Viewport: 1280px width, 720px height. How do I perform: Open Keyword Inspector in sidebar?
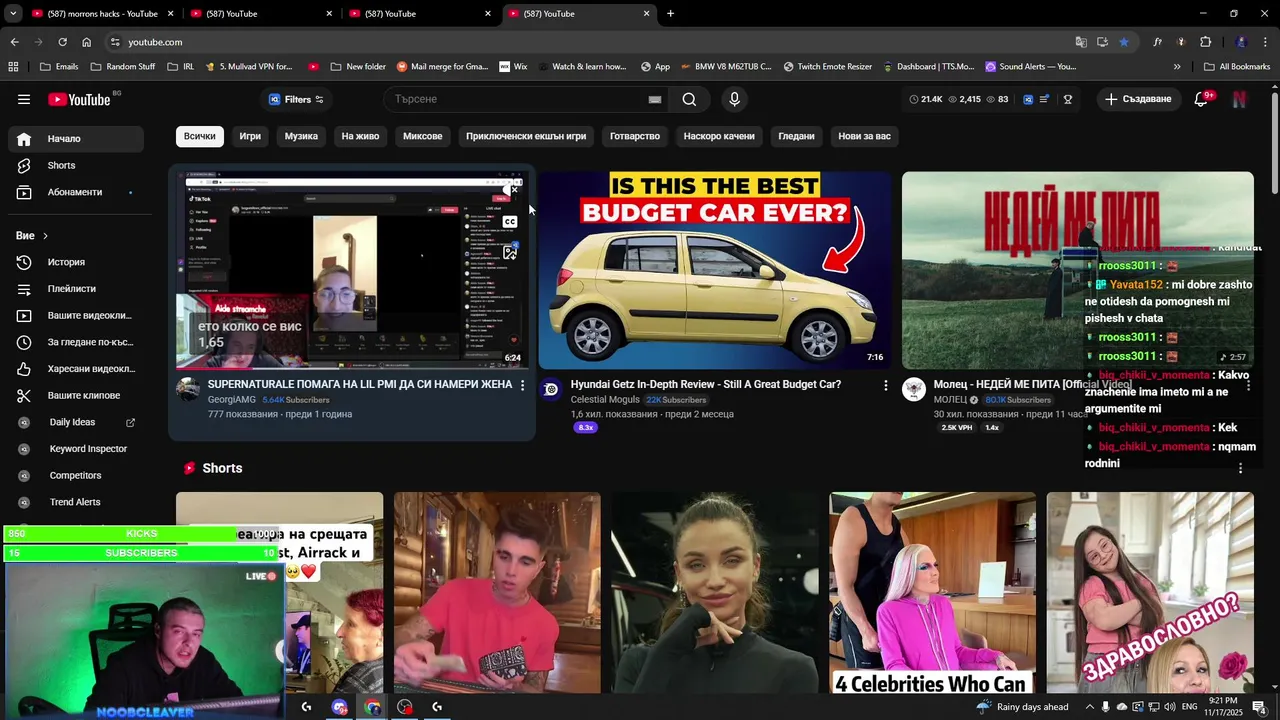[75, 449]
